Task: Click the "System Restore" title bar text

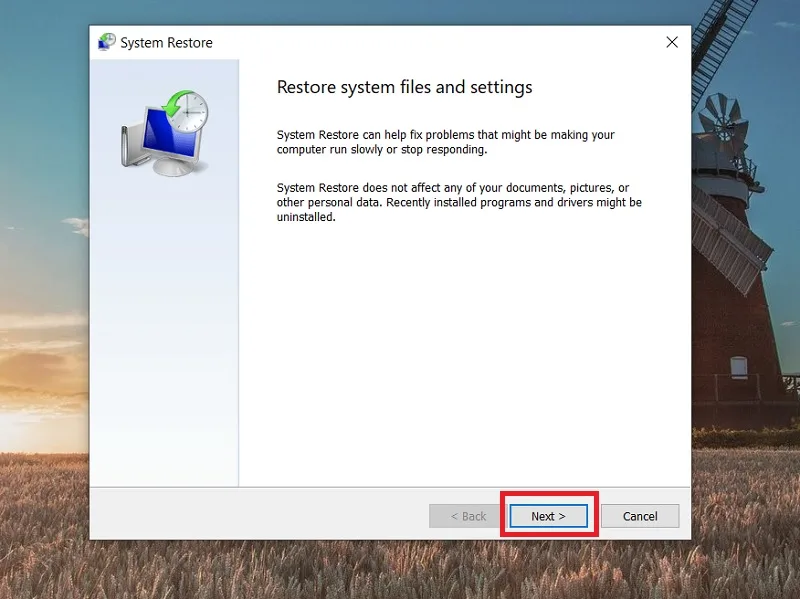Action: click(166, 42)
